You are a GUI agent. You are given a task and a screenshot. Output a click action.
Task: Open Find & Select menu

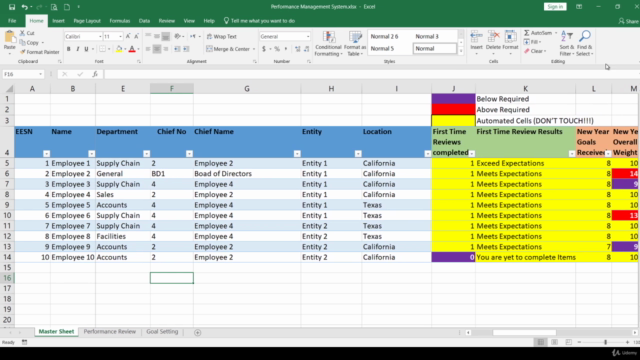pos(584,43)
